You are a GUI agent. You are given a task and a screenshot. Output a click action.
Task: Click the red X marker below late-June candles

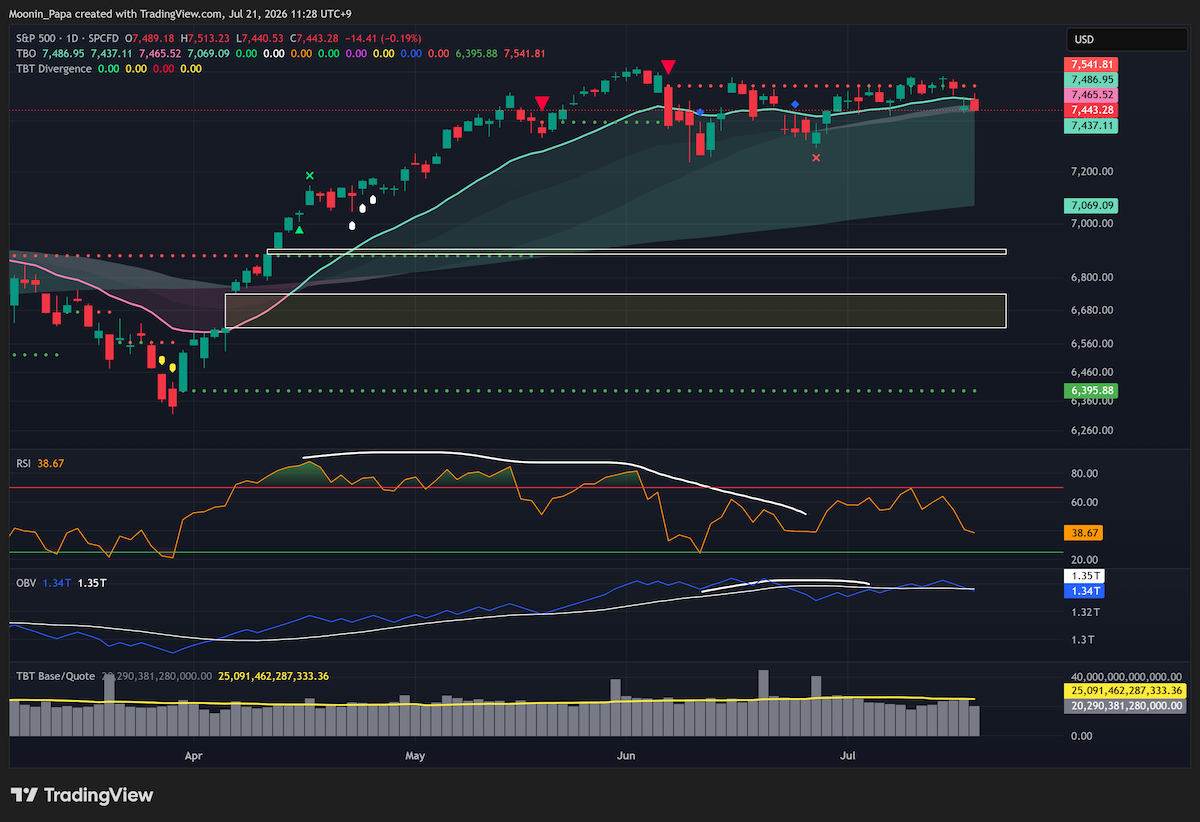[816, 157]
